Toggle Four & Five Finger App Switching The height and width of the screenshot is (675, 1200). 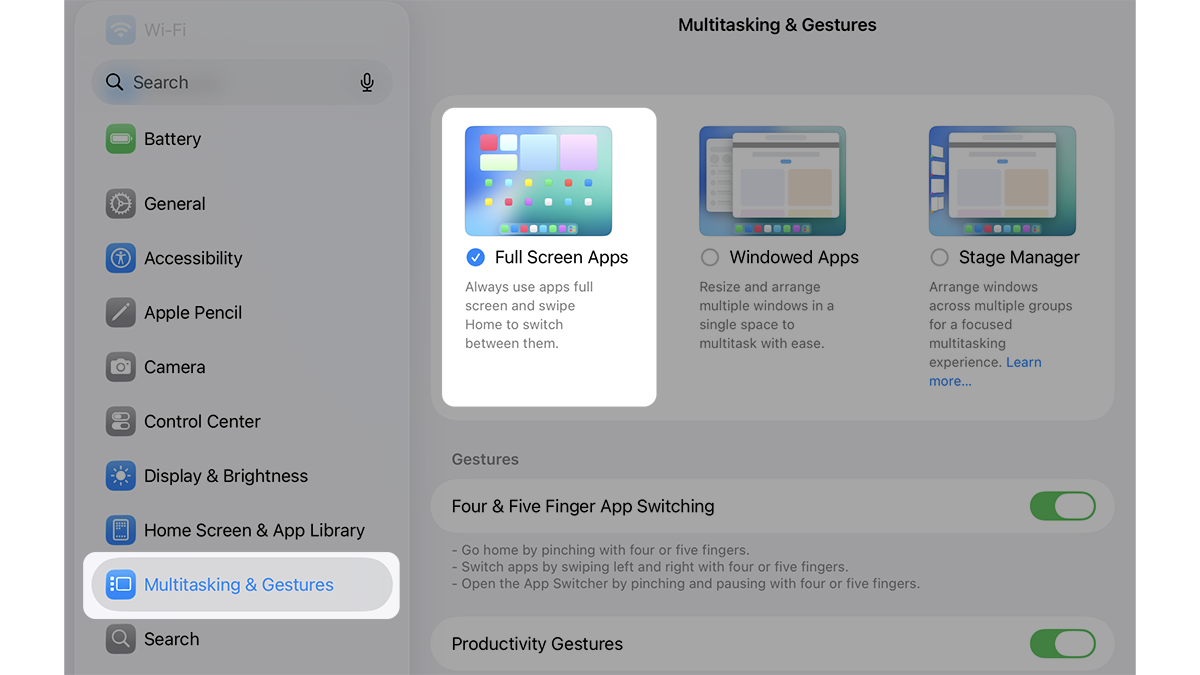tap(1063, 506)
